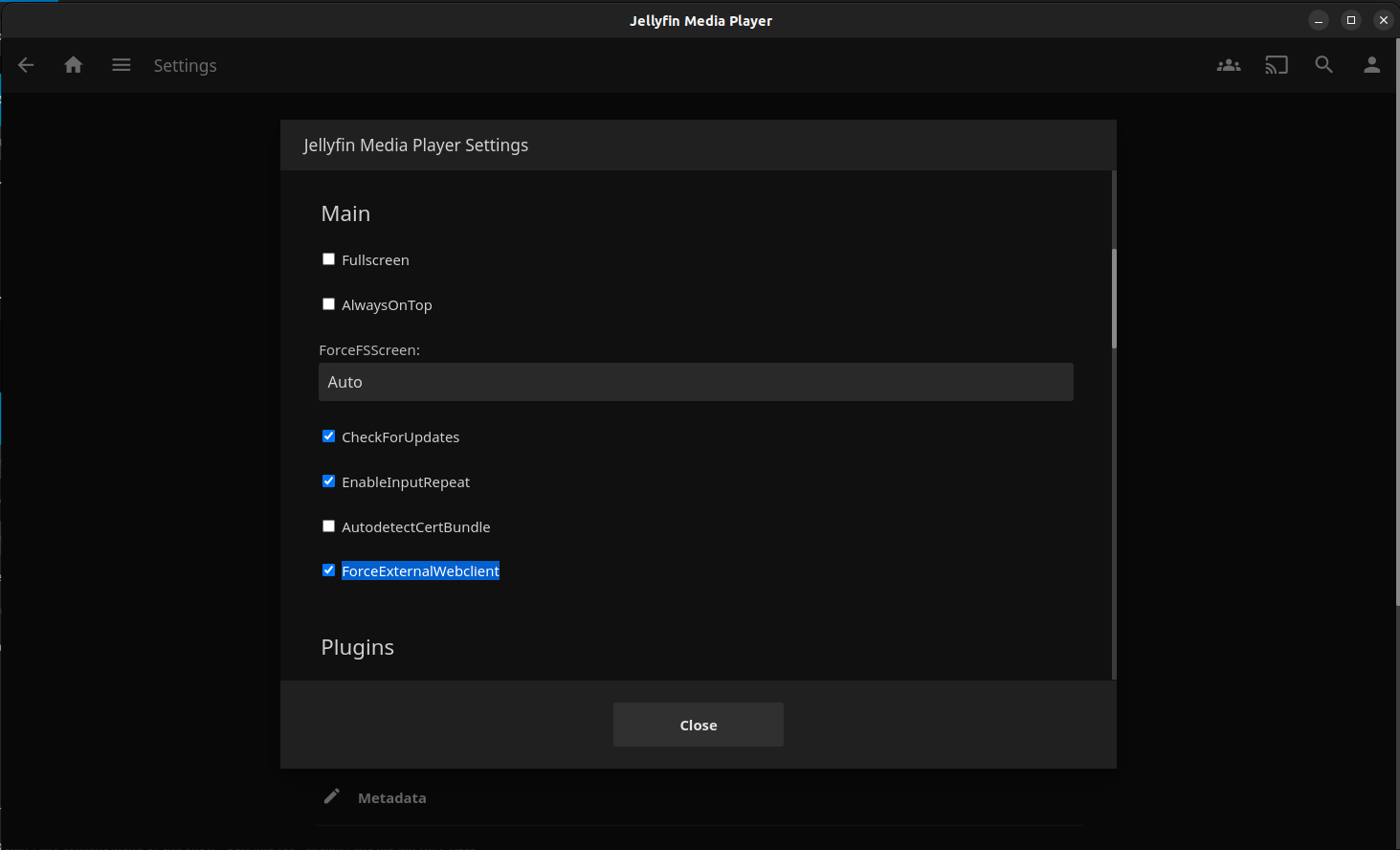Open the ForceFSScreen Auto dropdown
The image size is (1400, 850).
tap(696, 382)
